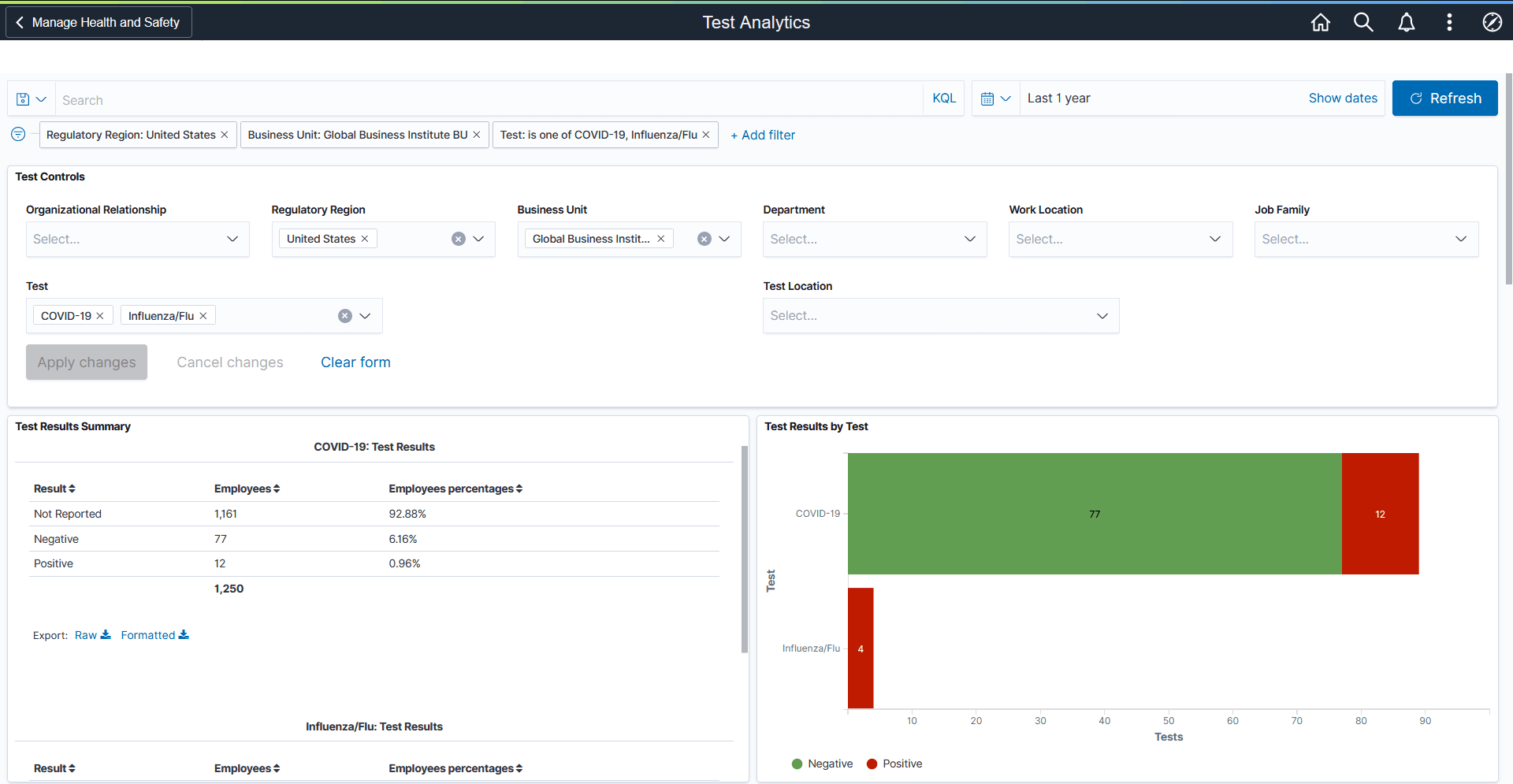The height and width of the screenshot is (784, 1513).
Task: Remove the COVID-19 test filter tag
Action: click(100, 315)
